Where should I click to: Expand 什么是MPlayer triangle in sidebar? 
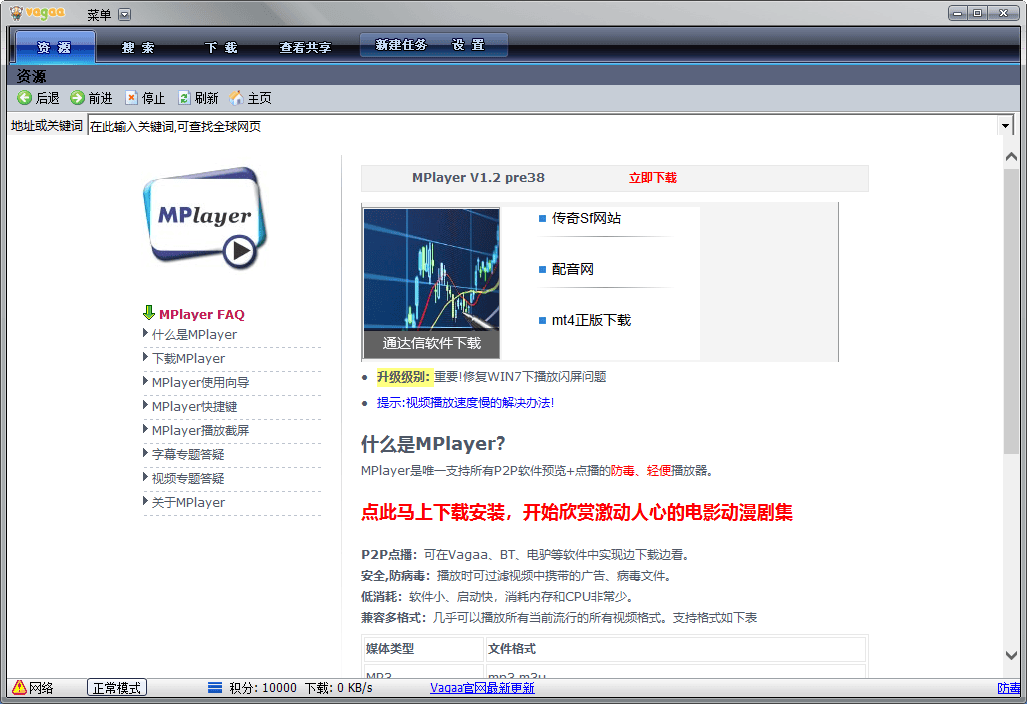(145, 333)
